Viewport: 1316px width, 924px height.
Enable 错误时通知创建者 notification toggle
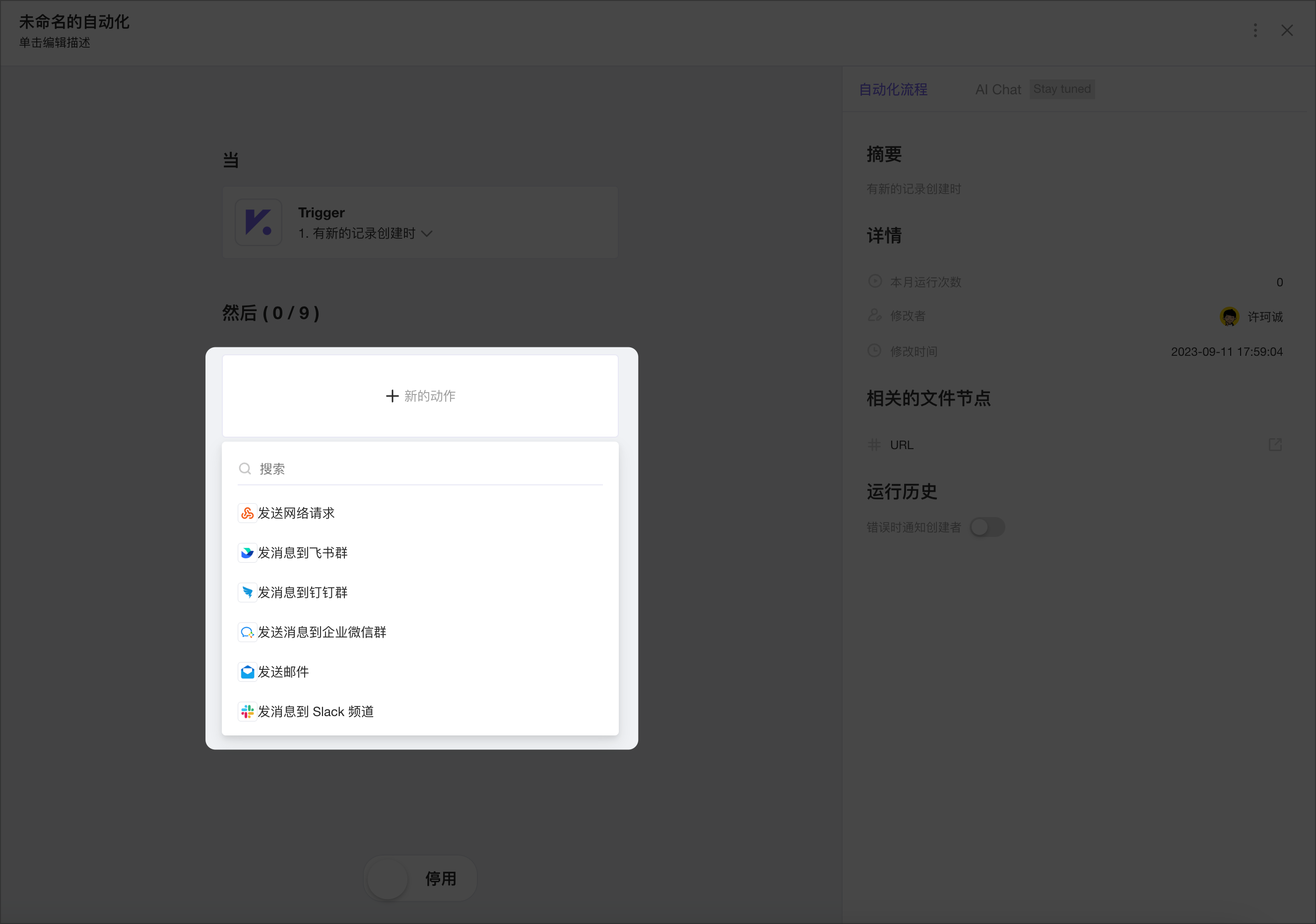(987, 527)
